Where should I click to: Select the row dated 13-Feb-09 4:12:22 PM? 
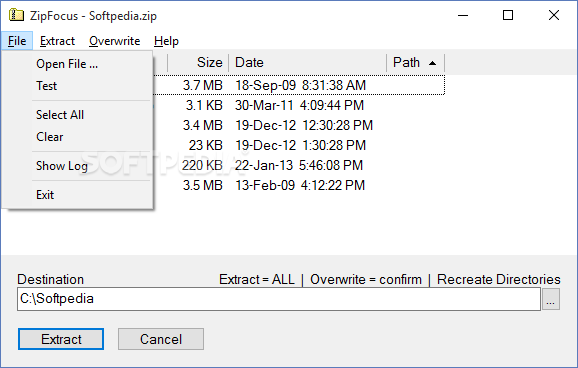coord(299,185)
